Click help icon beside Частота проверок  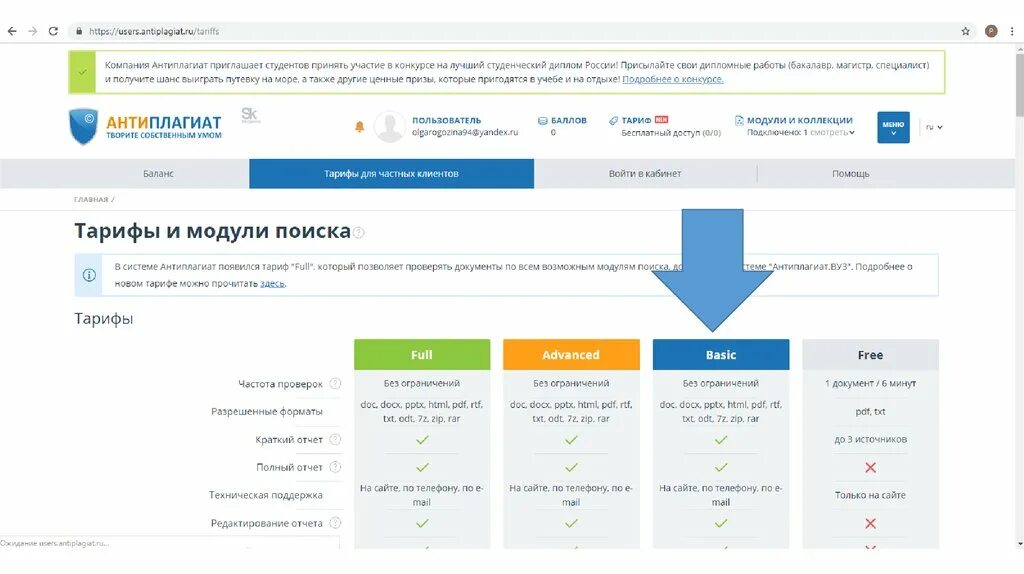click(335, 383)
